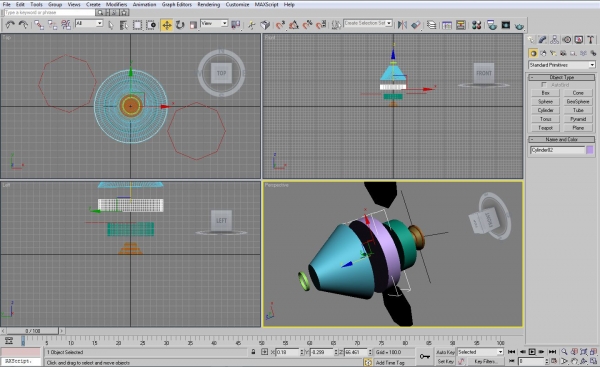Click the Use Pivot Point Center icon
The height and width of the screenshot is (367, 600).
point(236,25)
